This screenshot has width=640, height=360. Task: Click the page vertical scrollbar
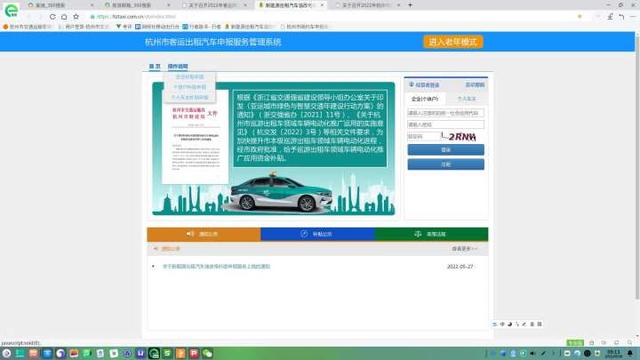point(637,167)
